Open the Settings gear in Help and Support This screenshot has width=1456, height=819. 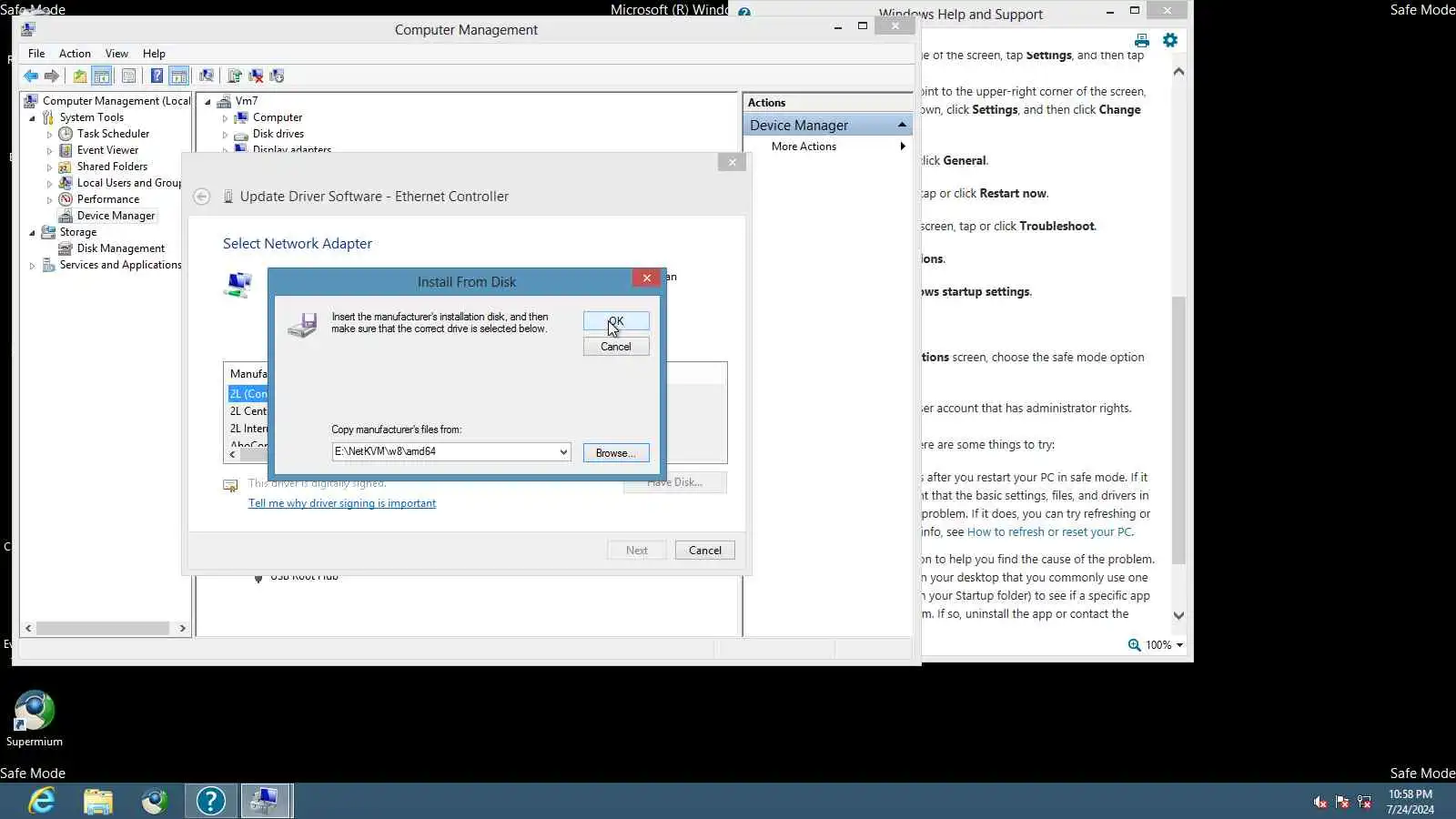[1170, 40]
